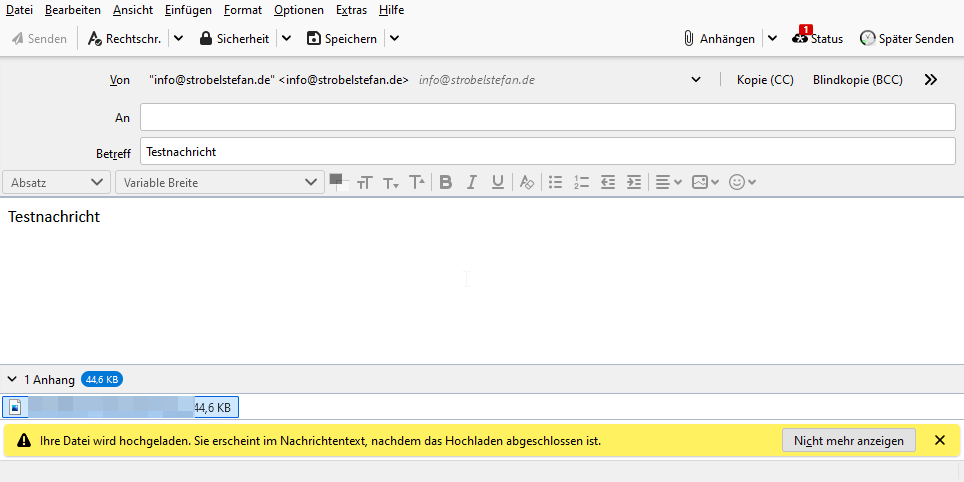Open the Extras menu
The width and height of the screenshot is (964, 482).
(x=352, y=10)
